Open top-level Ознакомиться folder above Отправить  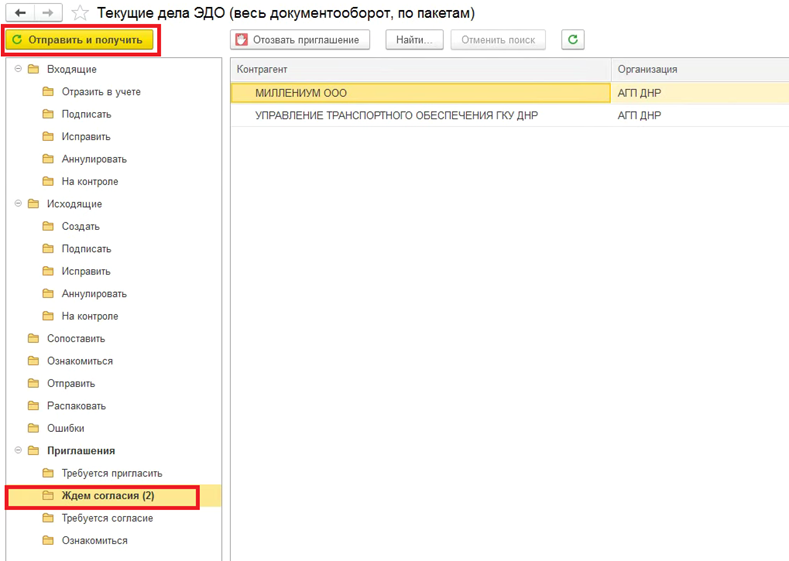coord(80,361)
